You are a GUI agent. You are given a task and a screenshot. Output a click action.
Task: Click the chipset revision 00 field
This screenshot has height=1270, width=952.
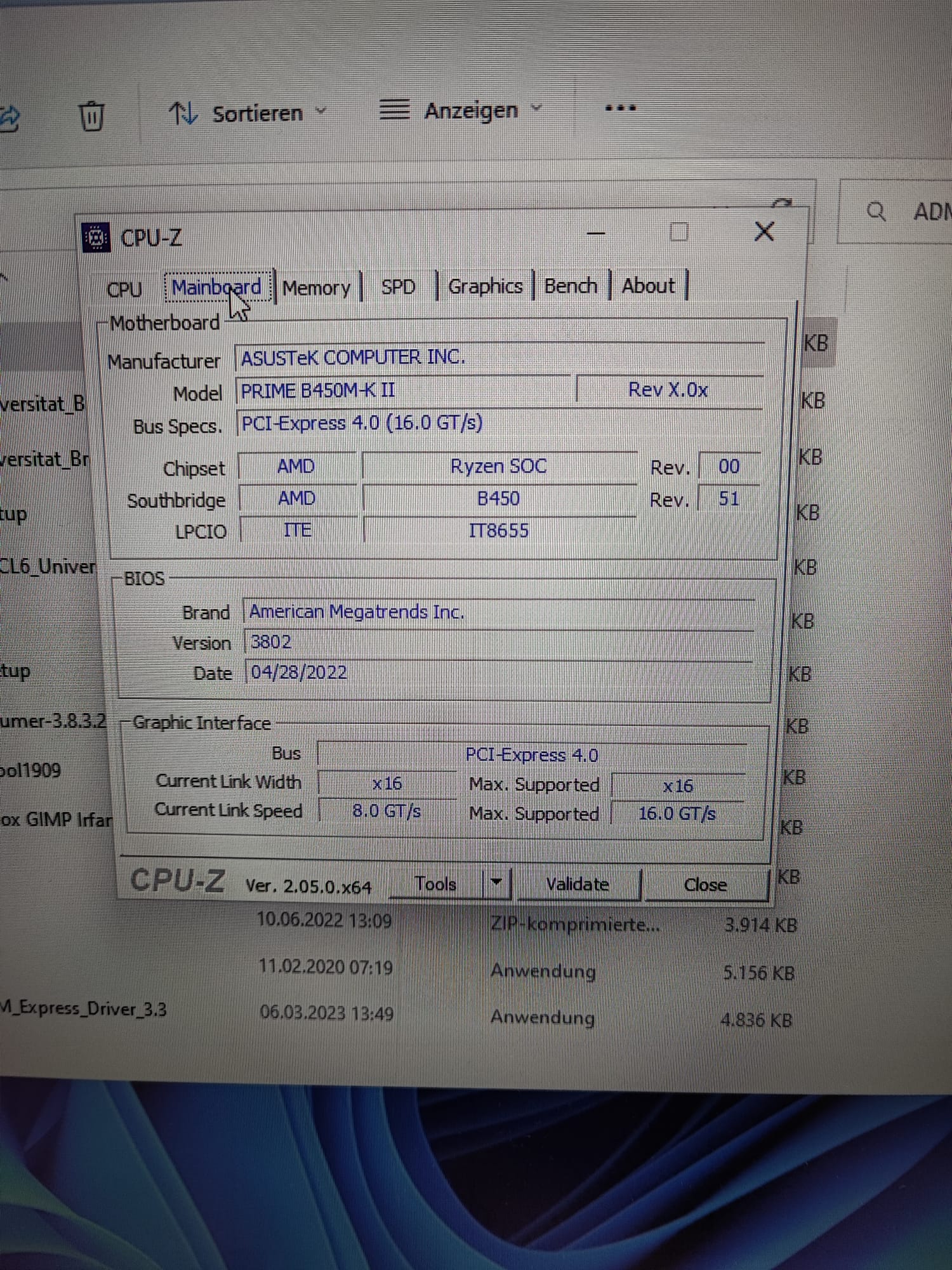click(729, 466)
